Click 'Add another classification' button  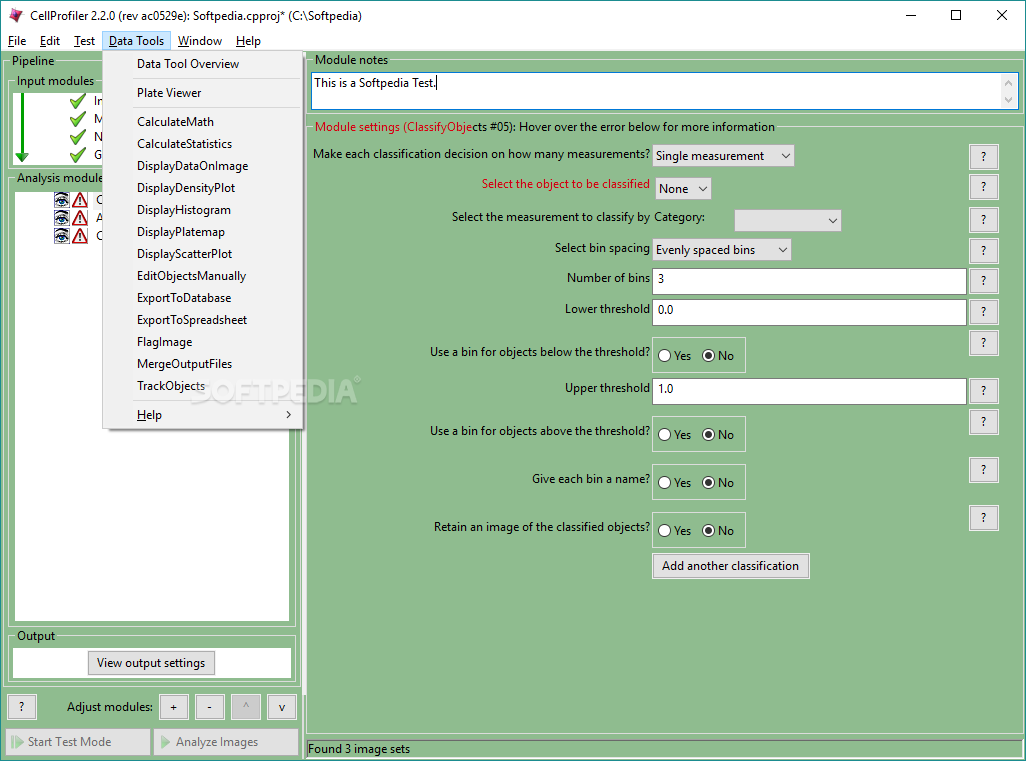(x=730, y=566)
